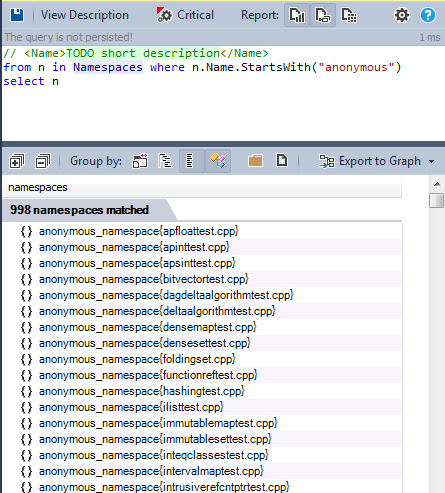Toggle second Report icon
Screen dimensions: 445x493
pyautogui.click(x=323, y=15)
